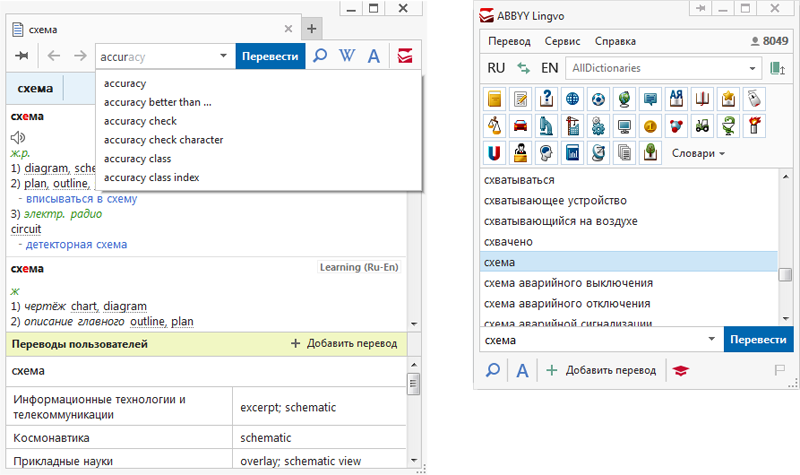Select the computer monitor dictionary icon
This screenshot has width=800, height=475.
point(624,126)
